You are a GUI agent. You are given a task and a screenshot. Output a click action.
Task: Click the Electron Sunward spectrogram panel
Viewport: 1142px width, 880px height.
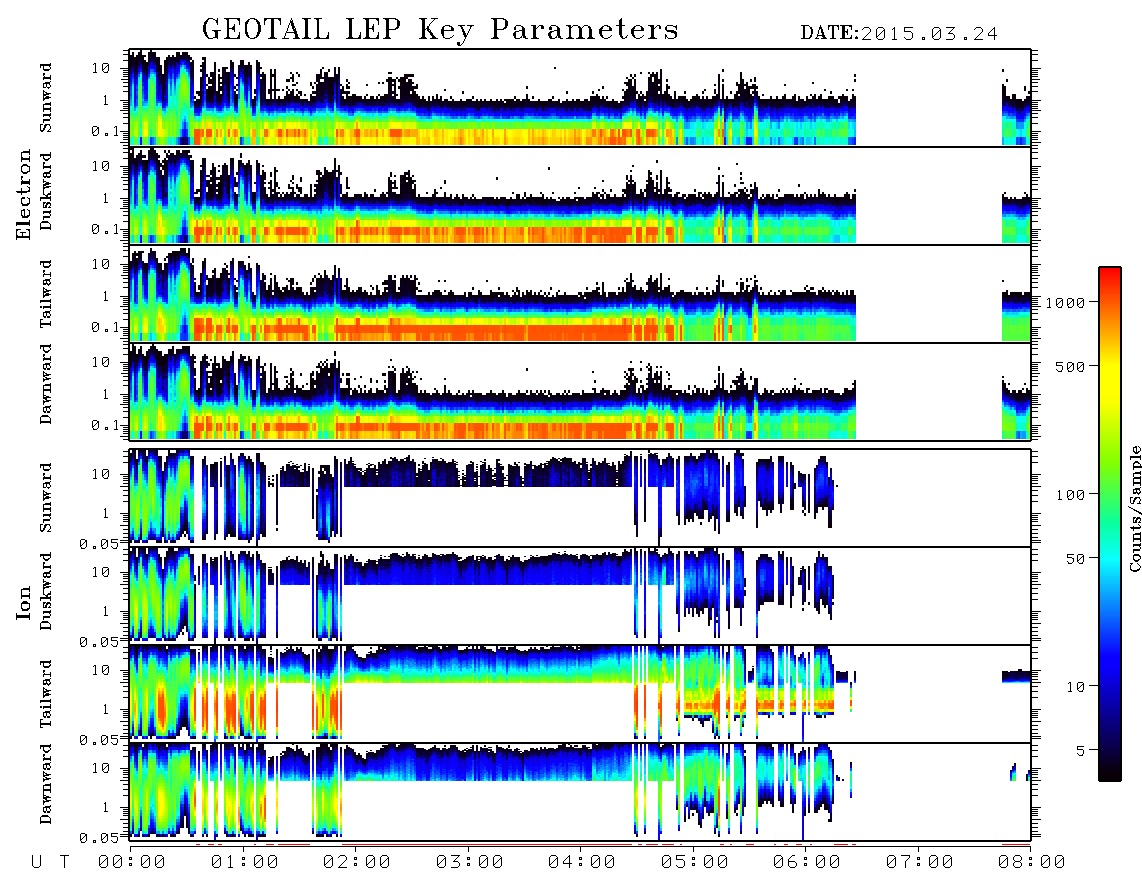coord(580,98)
